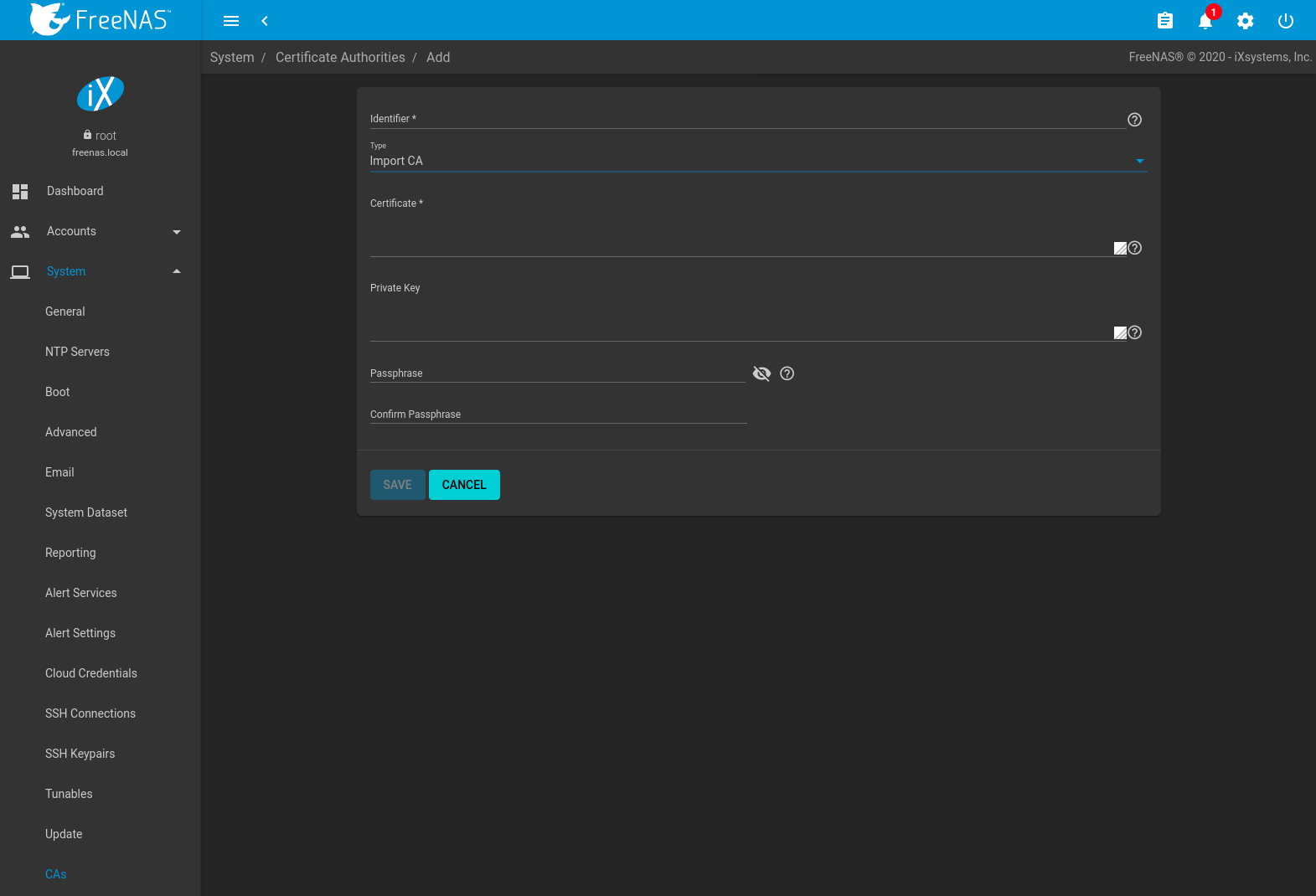Open the Passphrase help tooltip
Screen dimensions: 1316x896
787,373
